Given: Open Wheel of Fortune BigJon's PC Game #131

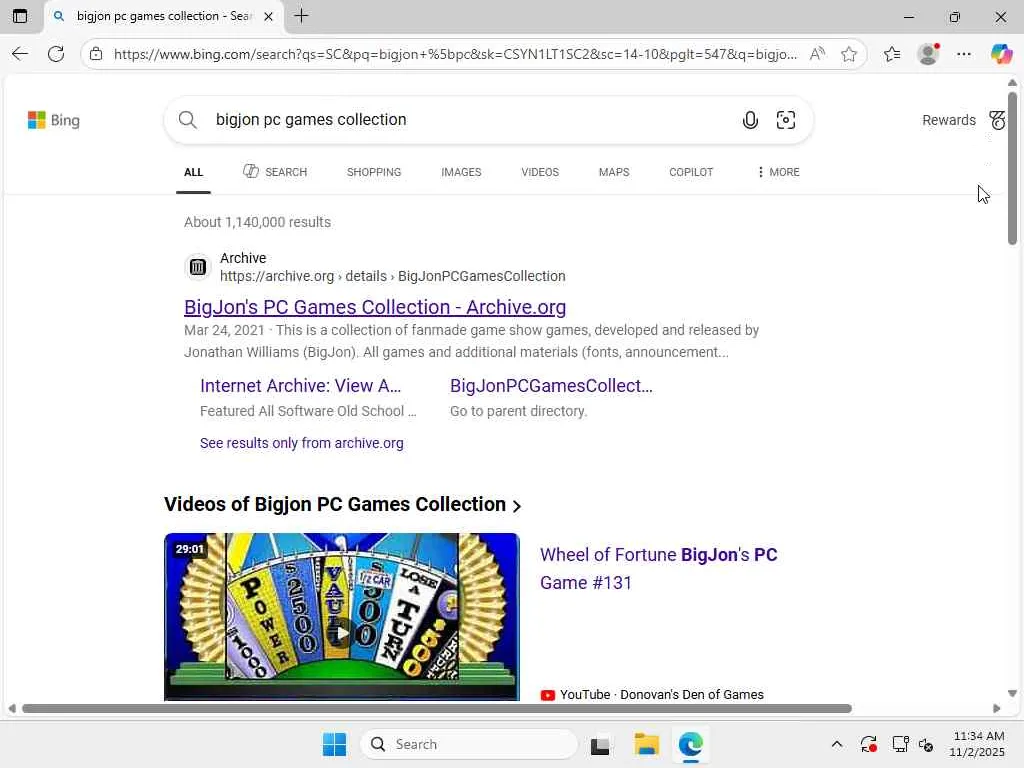Looking at the screenshot, I should click(x=658, y=568).
